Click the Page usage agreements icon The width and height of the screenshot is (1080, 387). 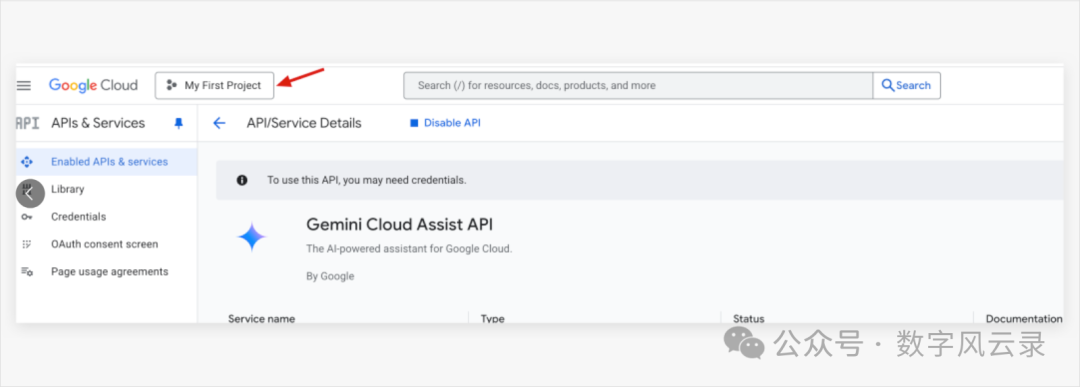[x=27, y=271]
